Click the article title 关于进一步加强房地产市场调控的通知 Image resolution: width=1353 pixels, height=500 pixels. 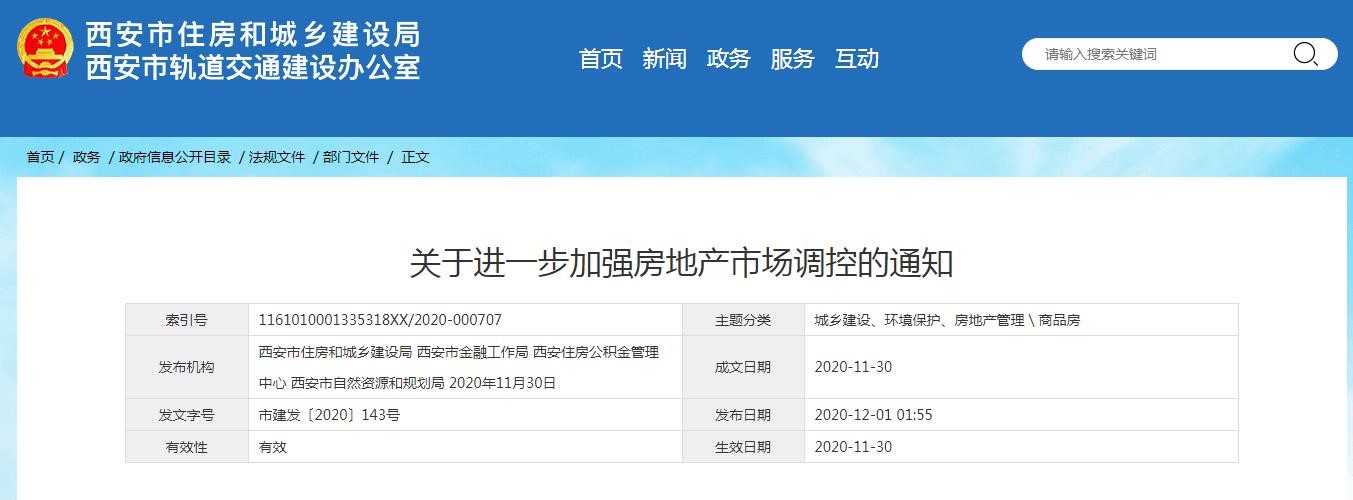[x=682, y=264]
